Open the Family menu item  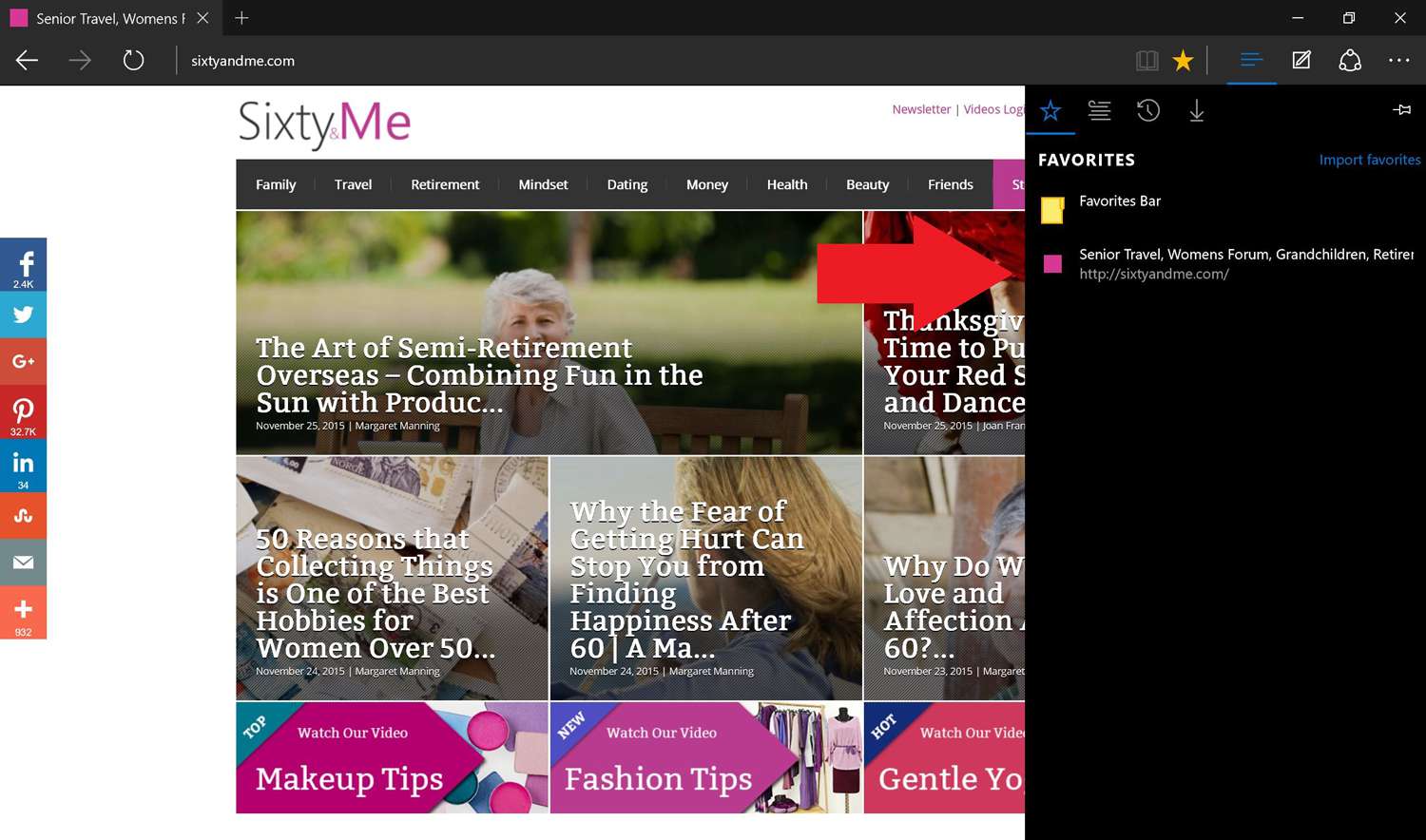(276, 184)
